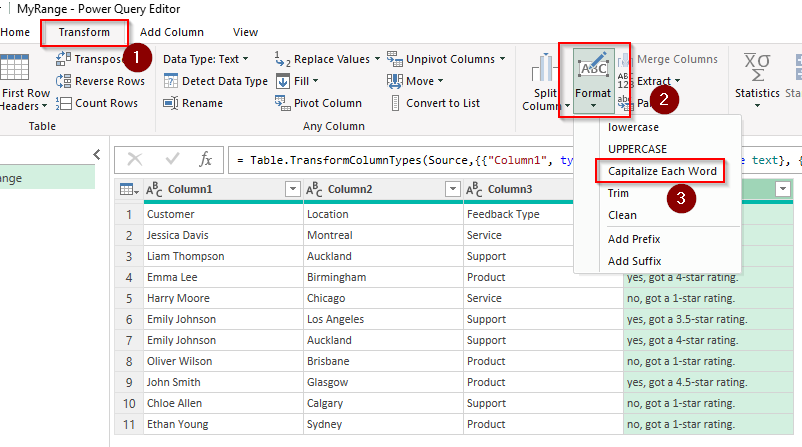Viewport: 802px width, 447px height.
Task: Click the Detect Data Type icon
Action: pyautogui.click(x=170, y=81)
